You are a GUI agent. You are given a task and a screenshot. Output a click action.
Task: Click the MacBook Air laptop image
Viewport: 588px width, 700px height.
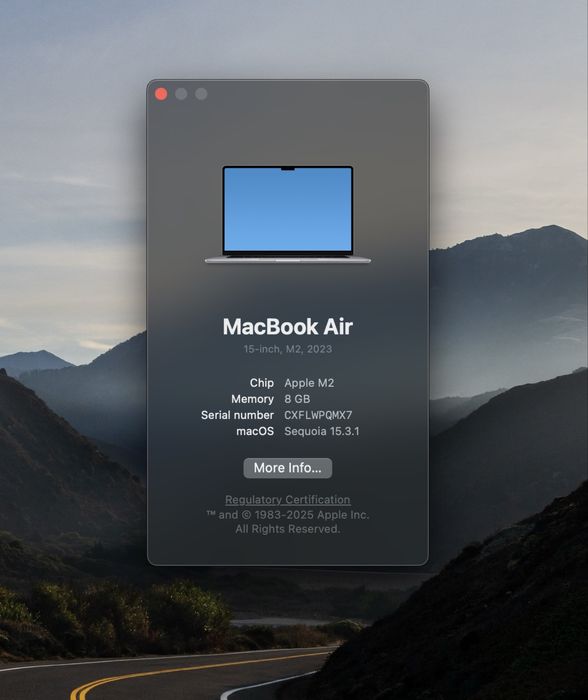point(288,215)
